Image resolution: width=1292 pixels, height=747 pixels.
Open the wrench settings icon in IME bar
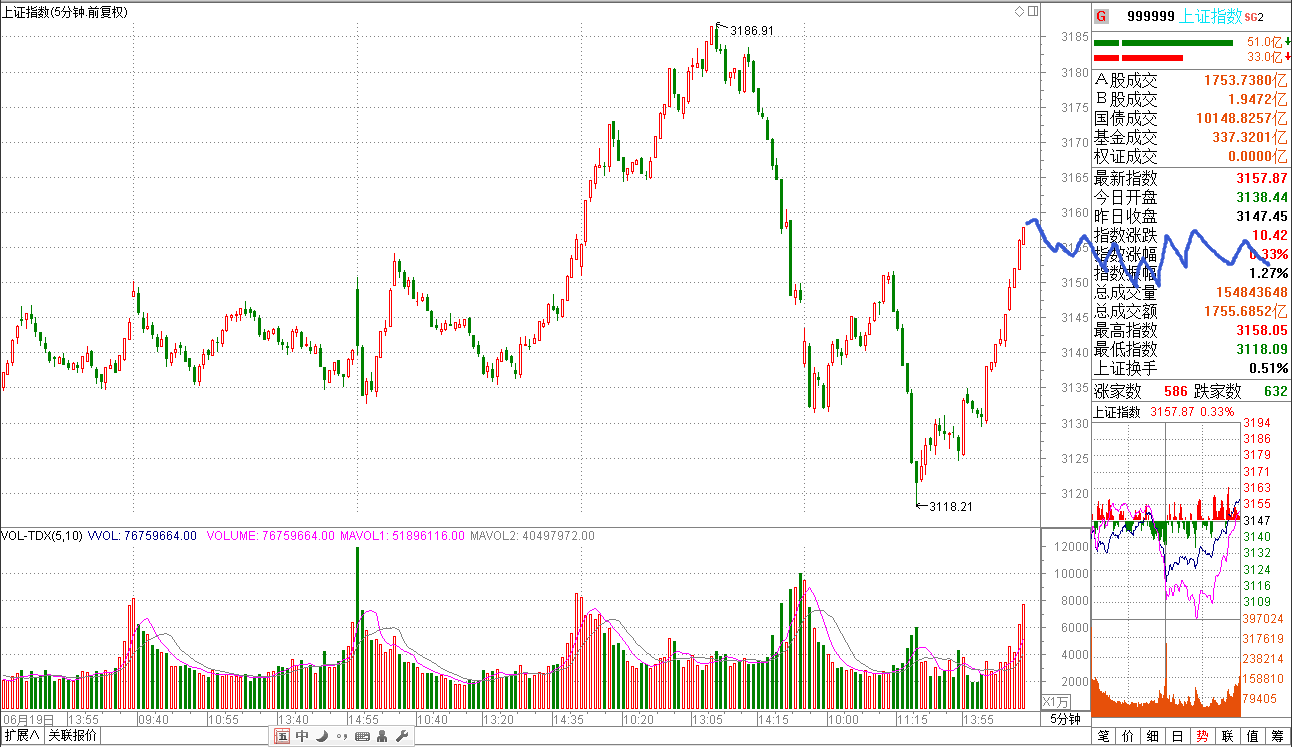click(x=402, y=737)
